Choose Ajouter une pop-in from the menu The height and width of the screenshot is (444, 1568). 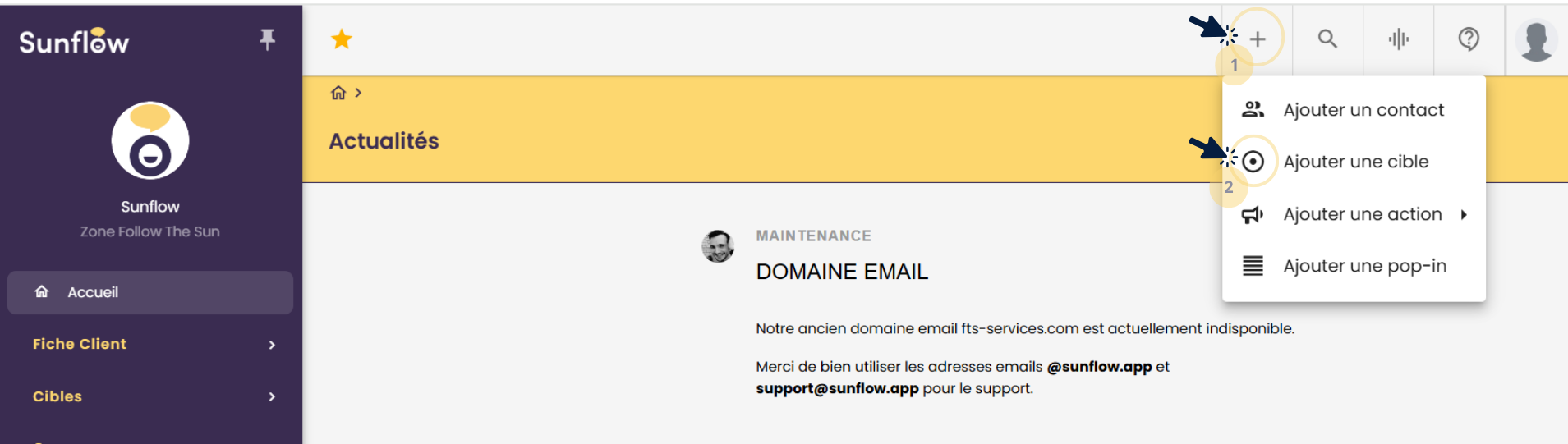(x=1354, y=266)
